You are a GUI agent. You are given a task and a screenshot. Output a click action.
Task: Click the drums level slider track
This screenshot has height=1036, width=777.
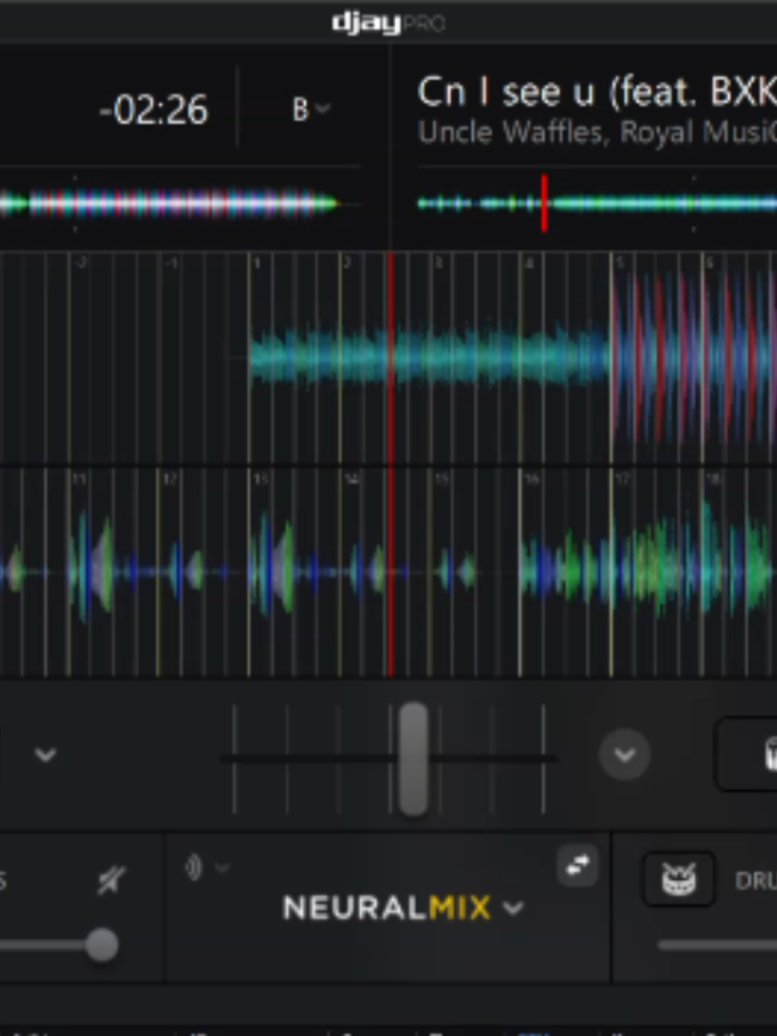(x=718, y=945)
